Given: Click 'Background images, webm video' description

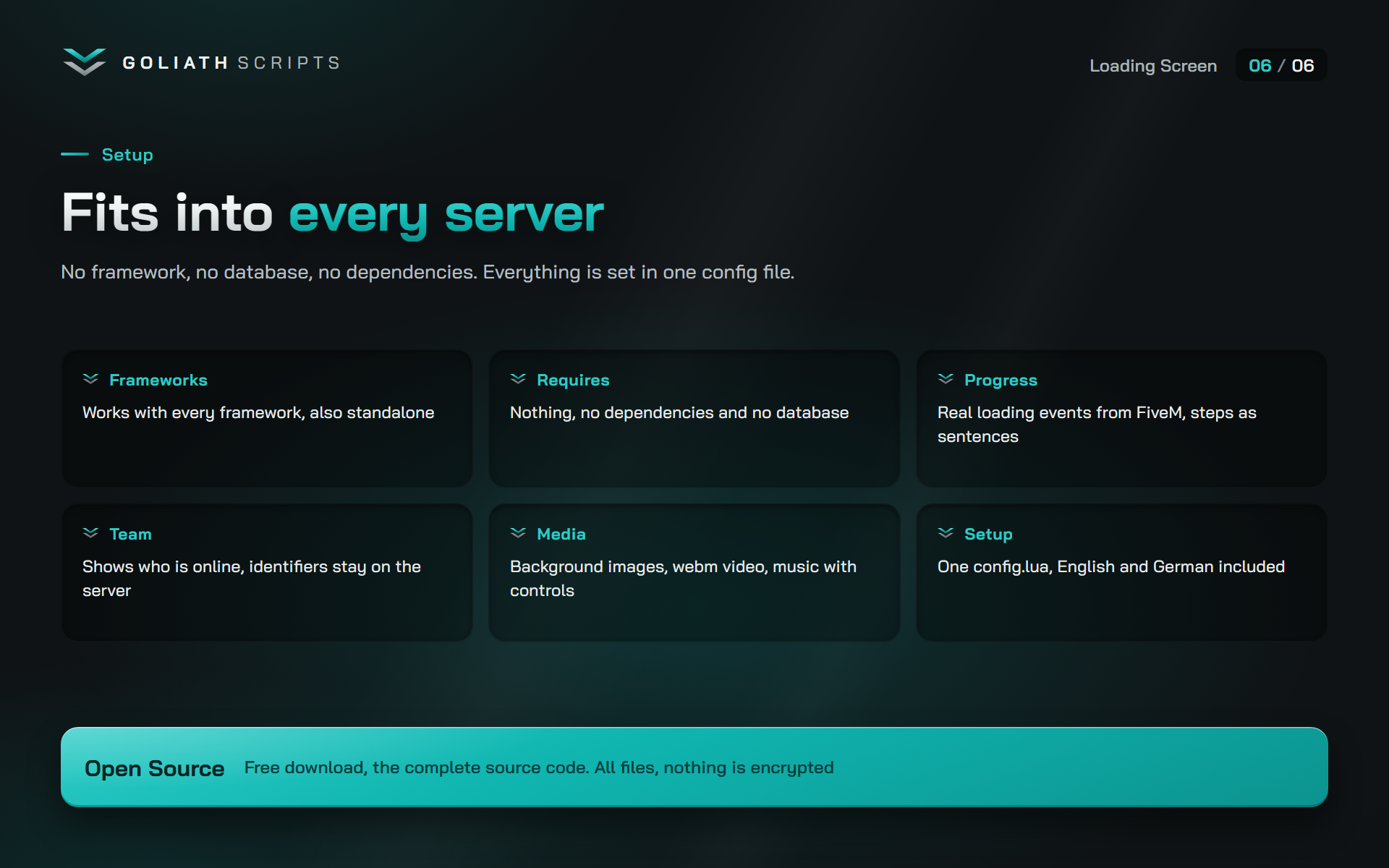Looking at the screenshot, I should 683,579.
